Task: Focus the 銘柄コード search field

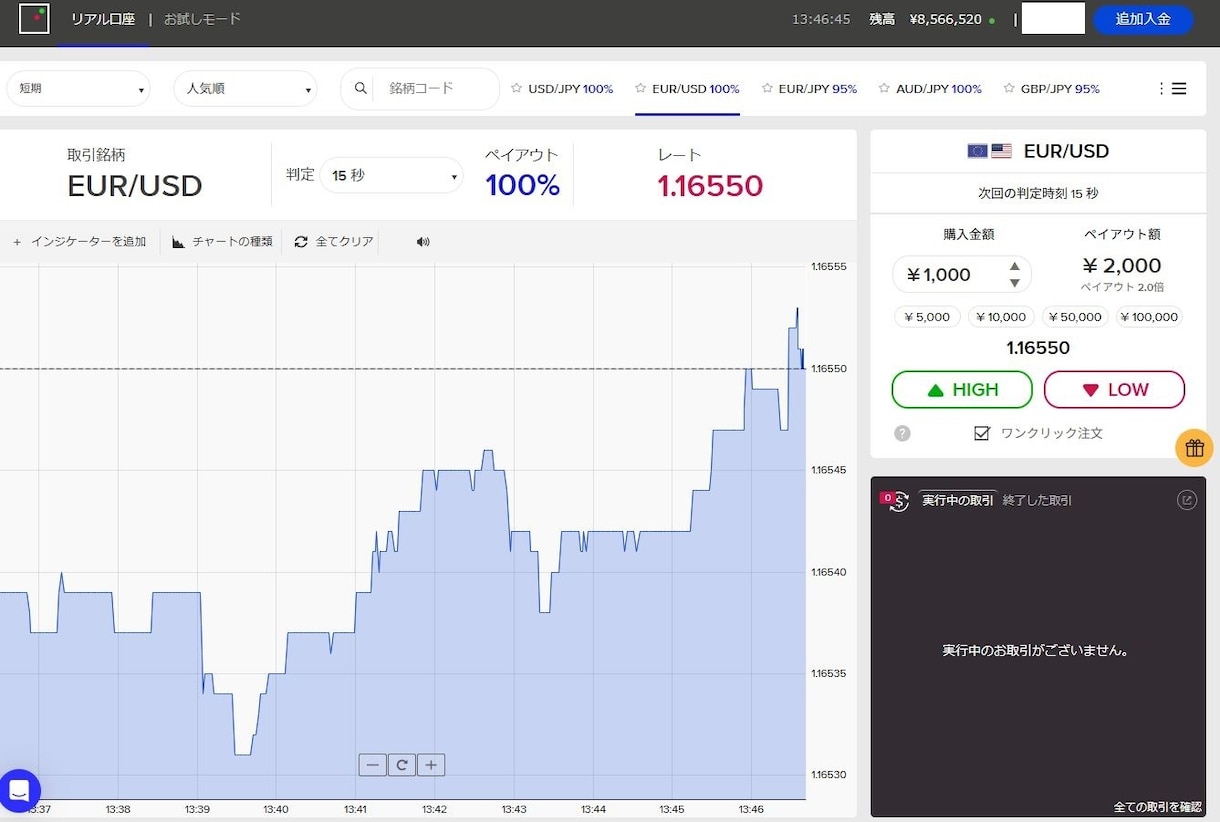Action: pos(435,88)
